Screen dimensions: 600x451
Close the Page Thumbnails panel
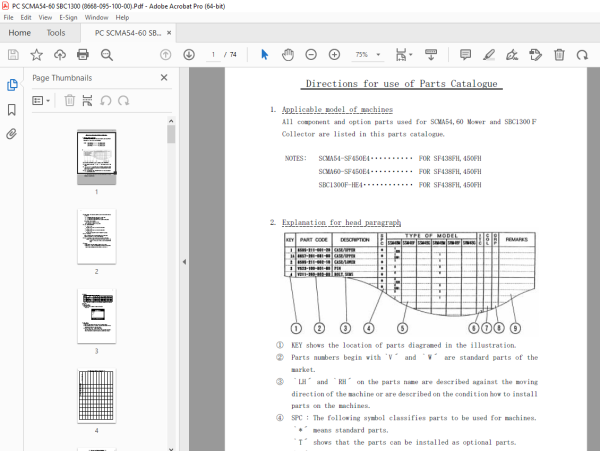click(164, 78)
